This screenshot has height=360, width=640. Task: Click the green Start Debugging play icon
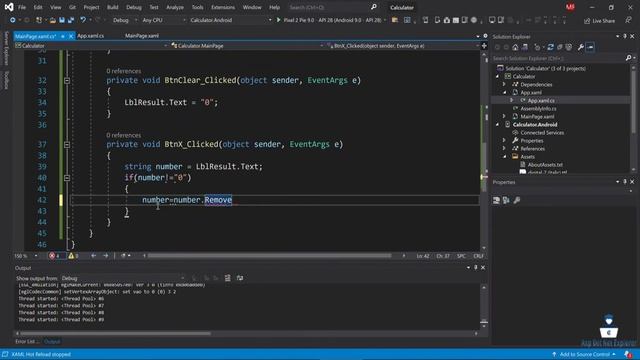[x=278, y=20]
